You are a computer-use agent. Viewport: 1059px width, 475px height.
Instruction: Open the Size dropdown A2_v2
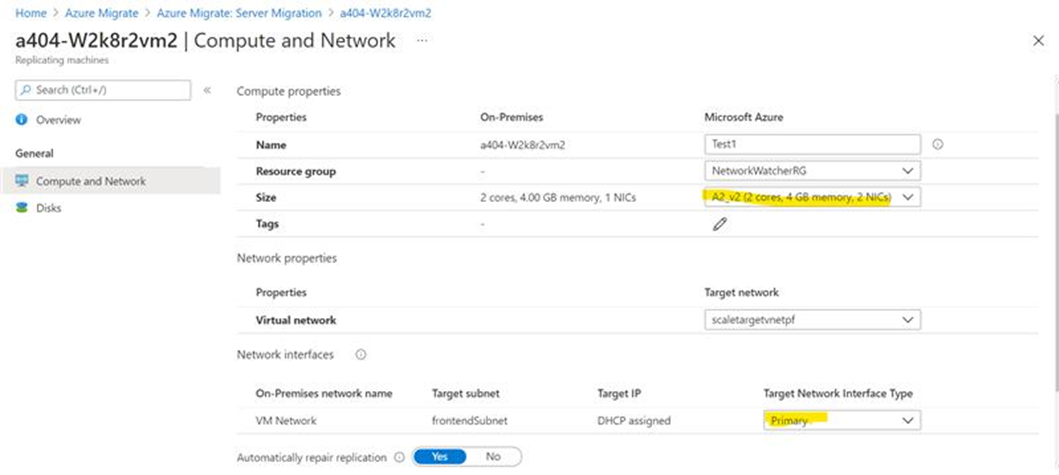tap(812, 197)
